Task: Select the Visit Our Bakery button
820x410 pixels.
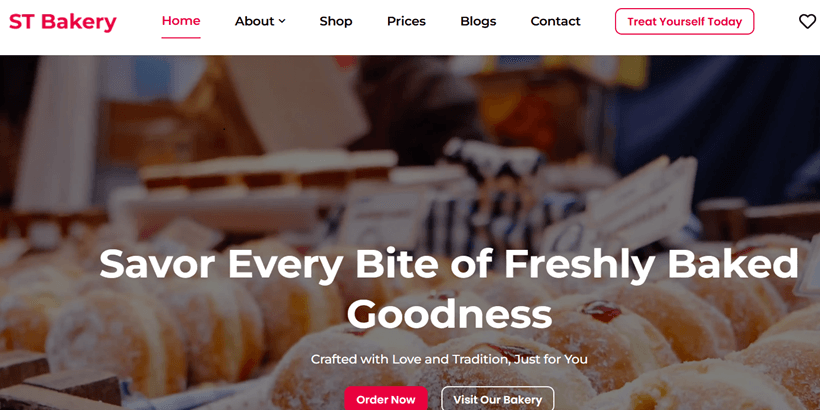Action: pyautogui.click(x=497, y=400)
